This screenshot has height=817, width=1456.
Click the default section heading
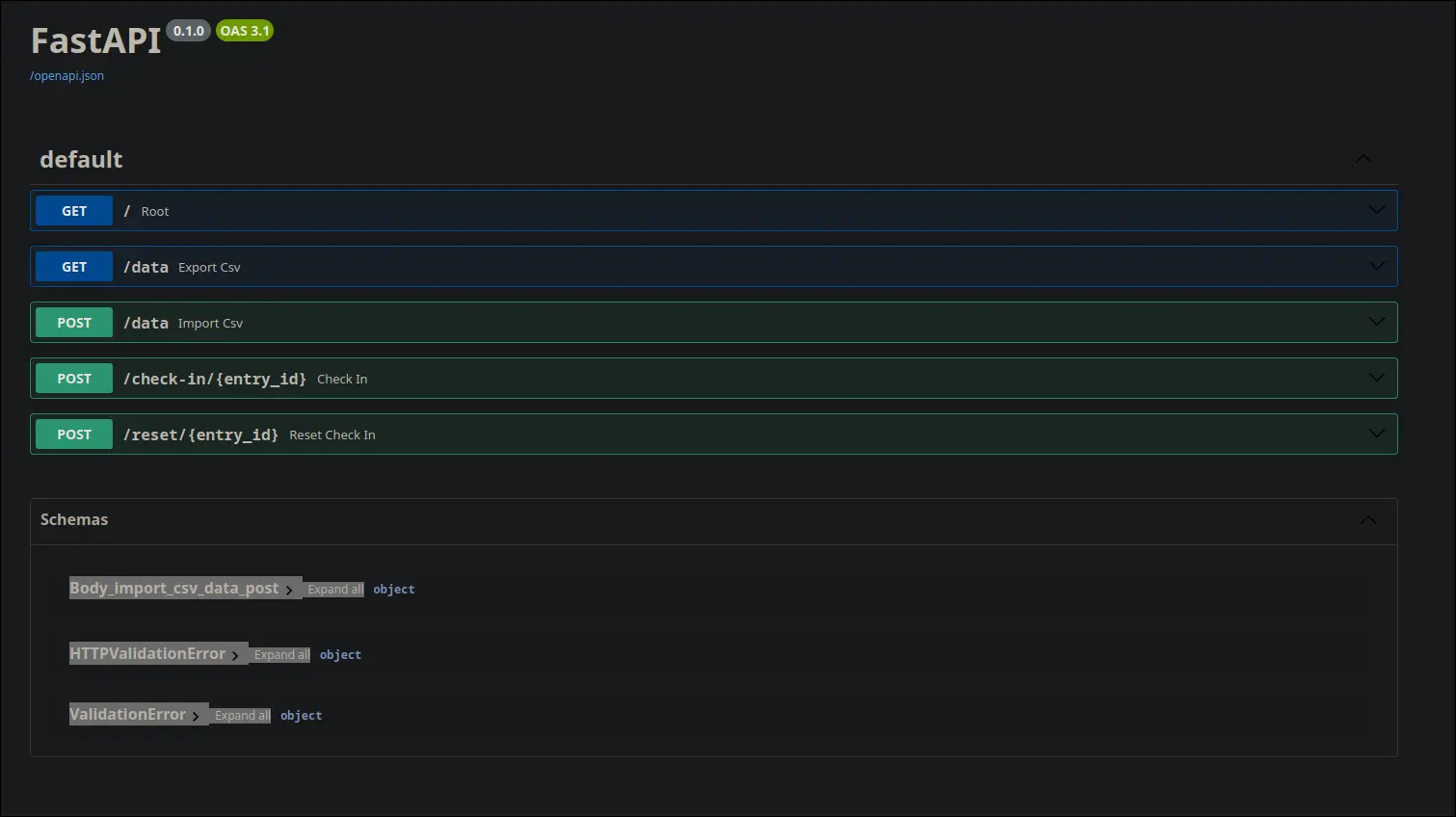(81, 160)
